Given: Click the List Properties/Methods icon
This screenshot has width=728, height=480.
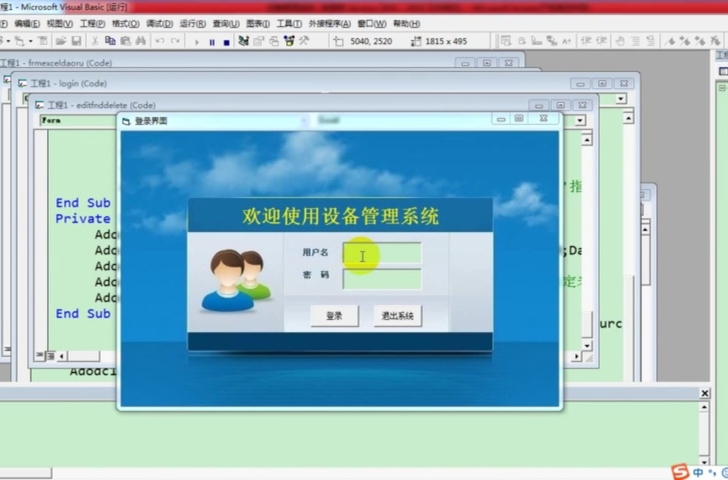Looking at the screenshot, I should coord(506,41).
